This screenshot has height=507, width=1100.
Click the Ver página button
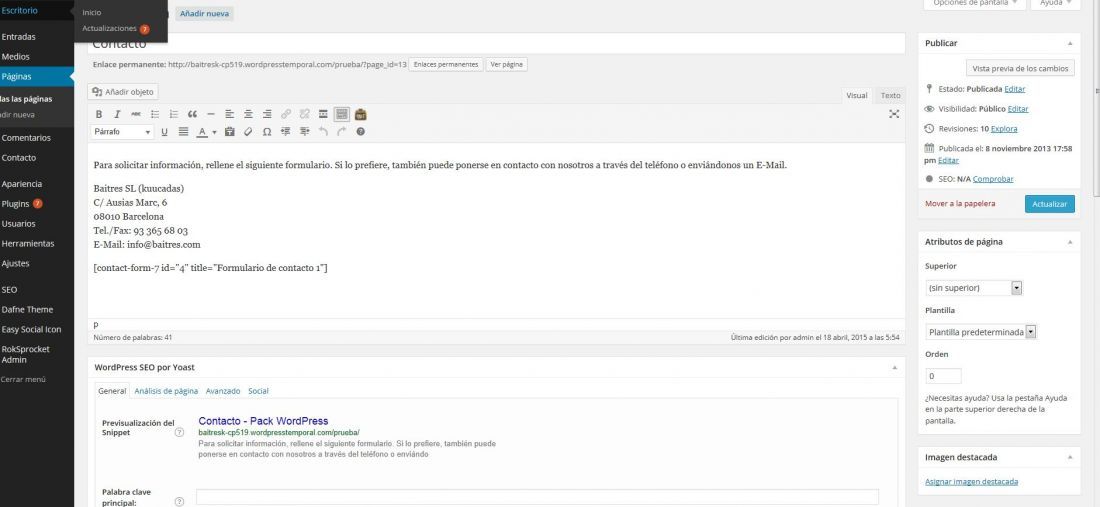coord(507,65)
